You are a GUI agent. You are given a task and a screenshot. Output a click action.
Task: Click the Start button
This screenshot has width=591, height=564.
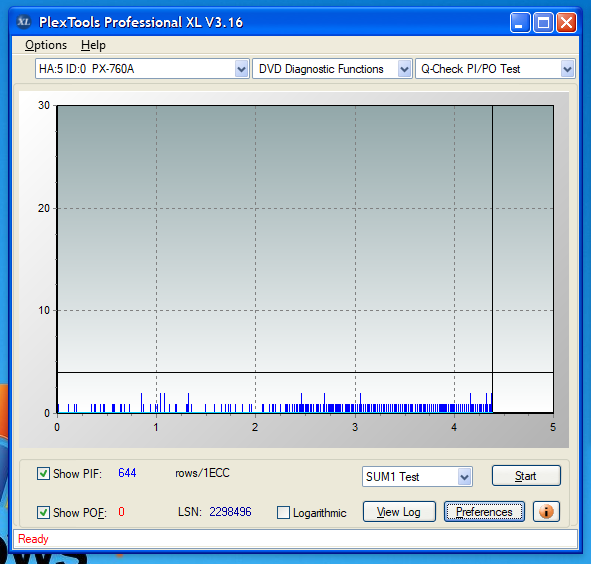pyautogui.click(x=526, y=476)
